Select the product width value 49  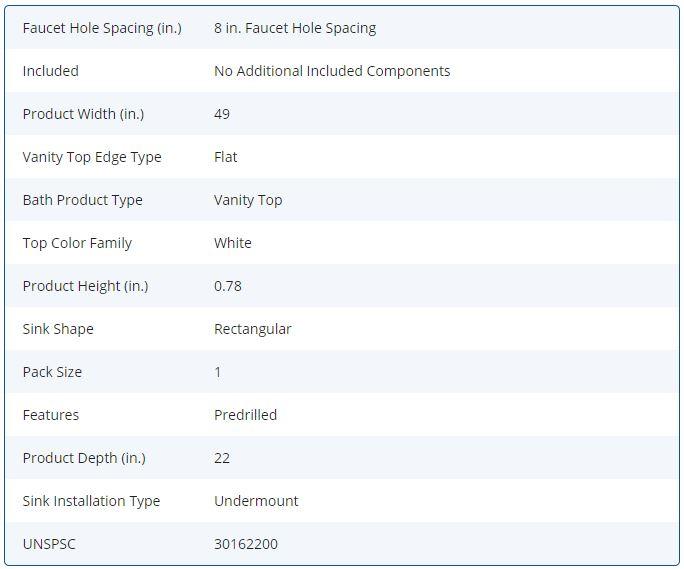point(222,114)
